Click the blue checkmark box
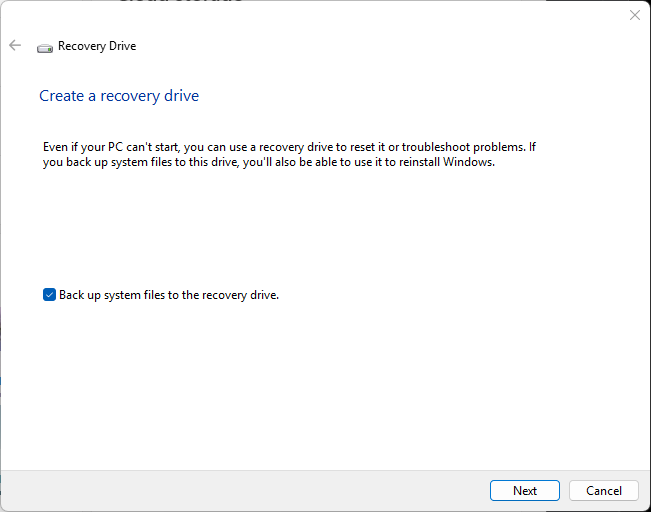Screen dimensions: 651x512 (x=49, y=295)
